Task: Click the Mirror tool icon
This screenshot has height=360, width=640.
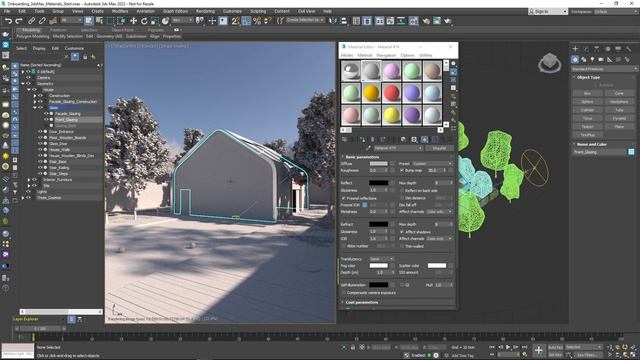Action: [333, 21]
